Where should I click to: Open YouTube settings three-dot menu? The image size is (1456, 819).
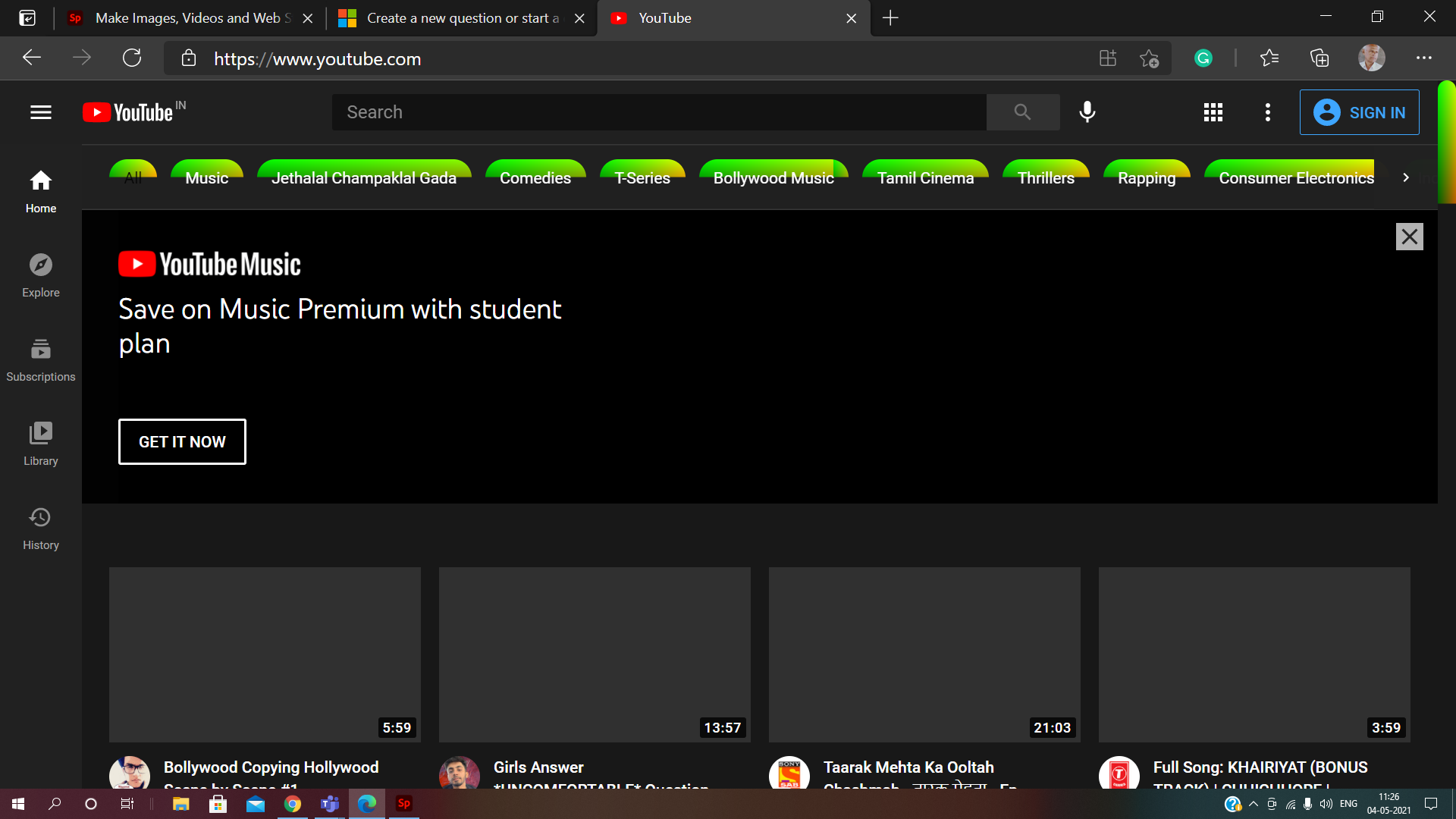1267,112
